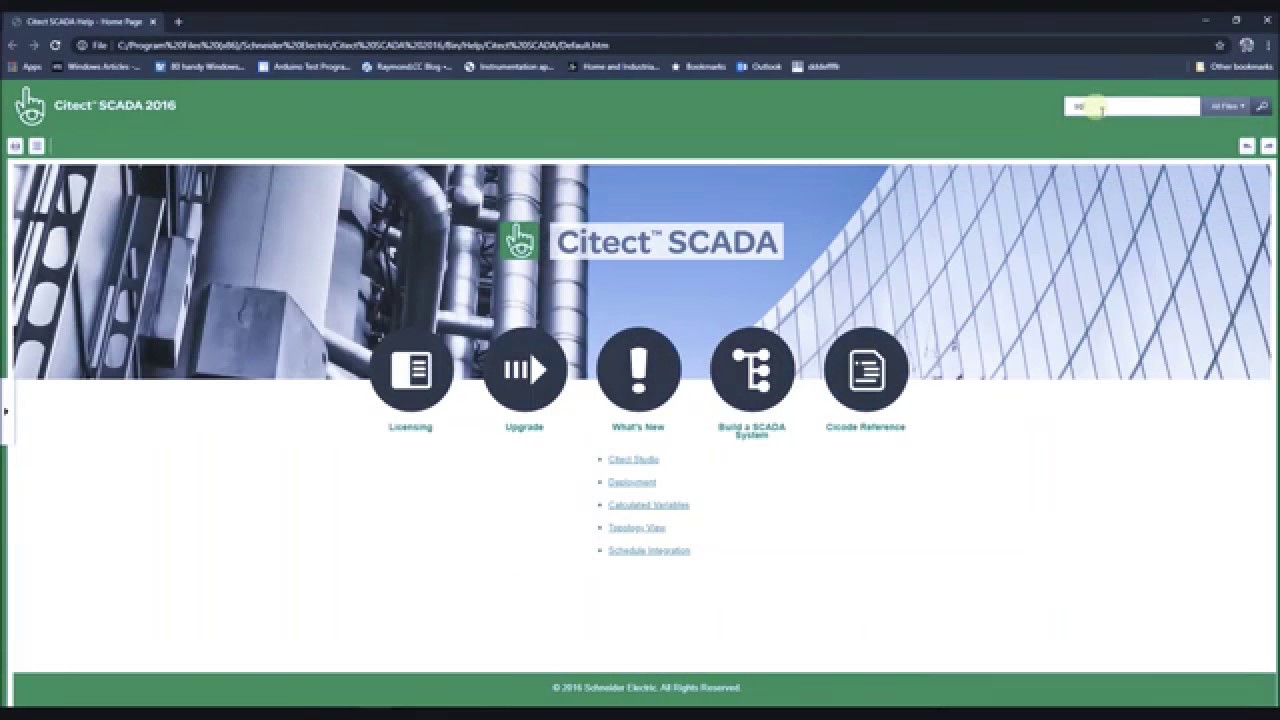This screenshot has height=720, width=1280.
Task: Open the Chrome three-dot menu
Action: point(1267,45)
